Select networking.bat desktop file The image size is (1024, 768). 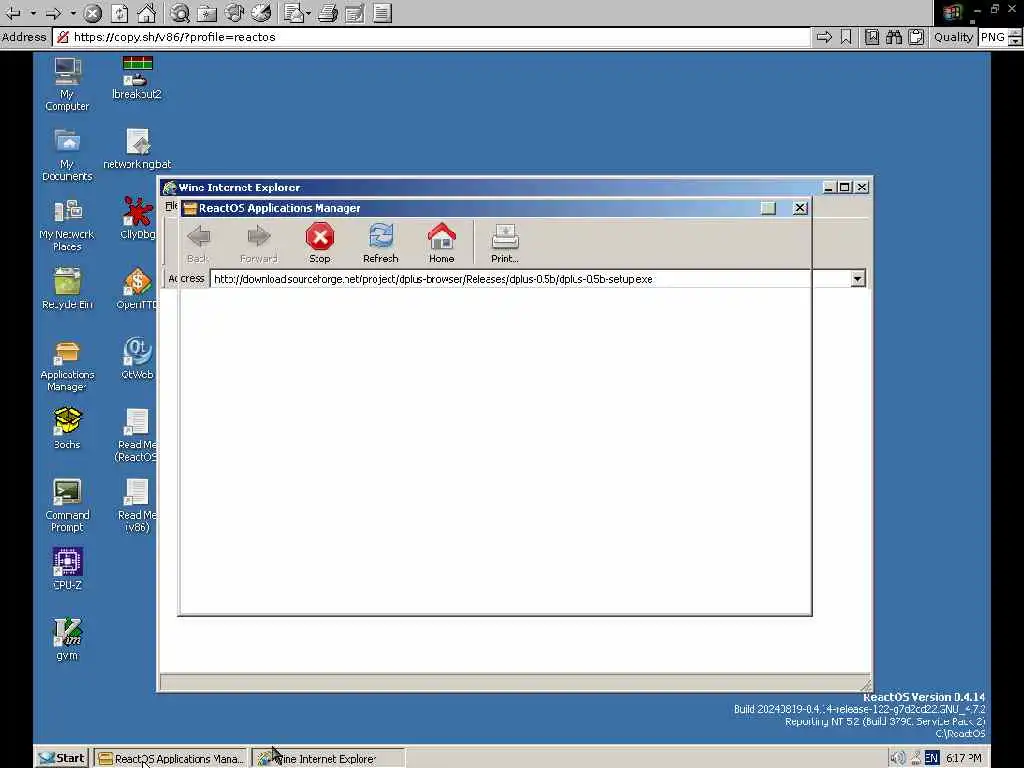[137, 149]
